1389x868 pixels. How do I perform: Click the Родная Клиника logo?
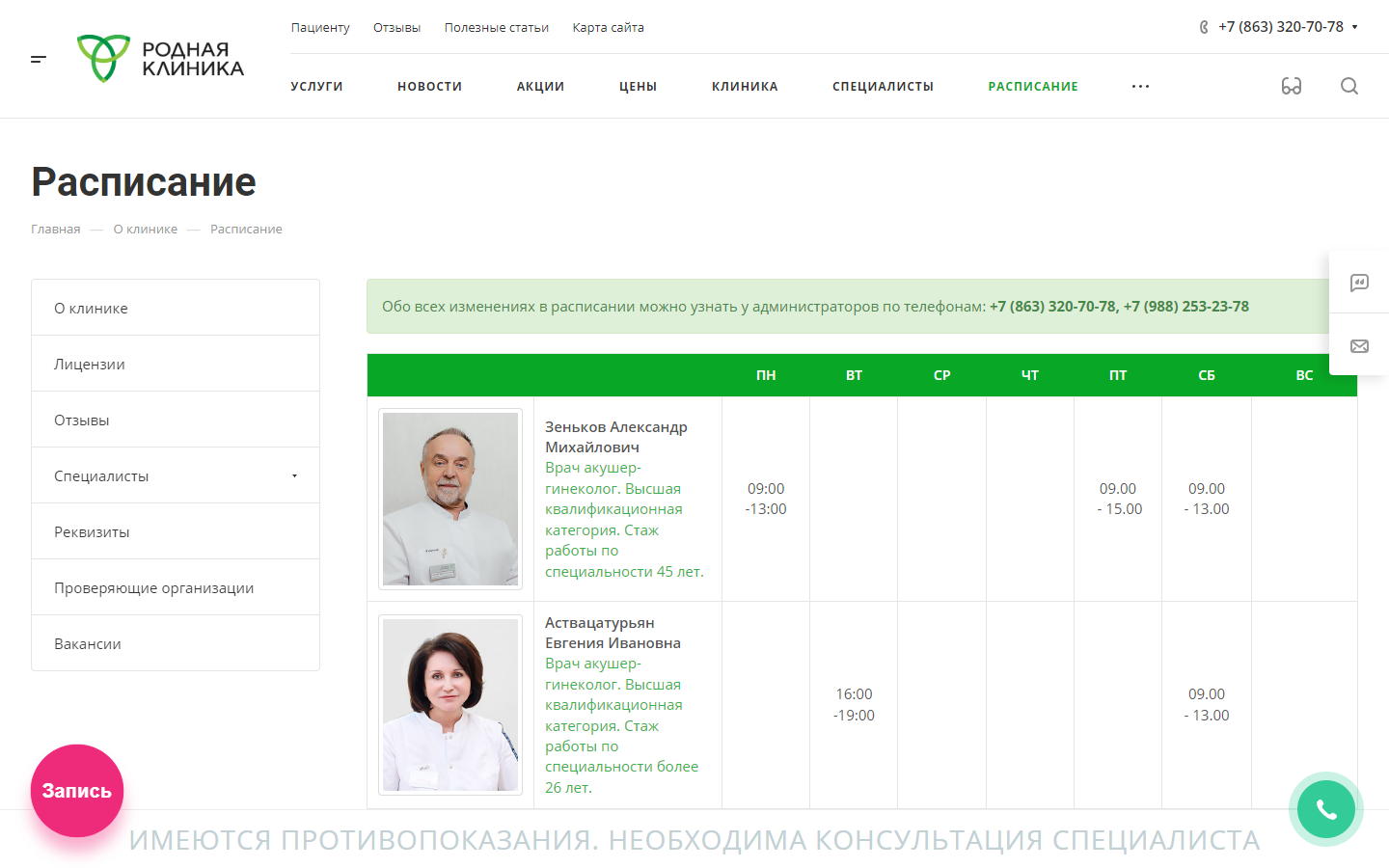[x=160, y=59]
